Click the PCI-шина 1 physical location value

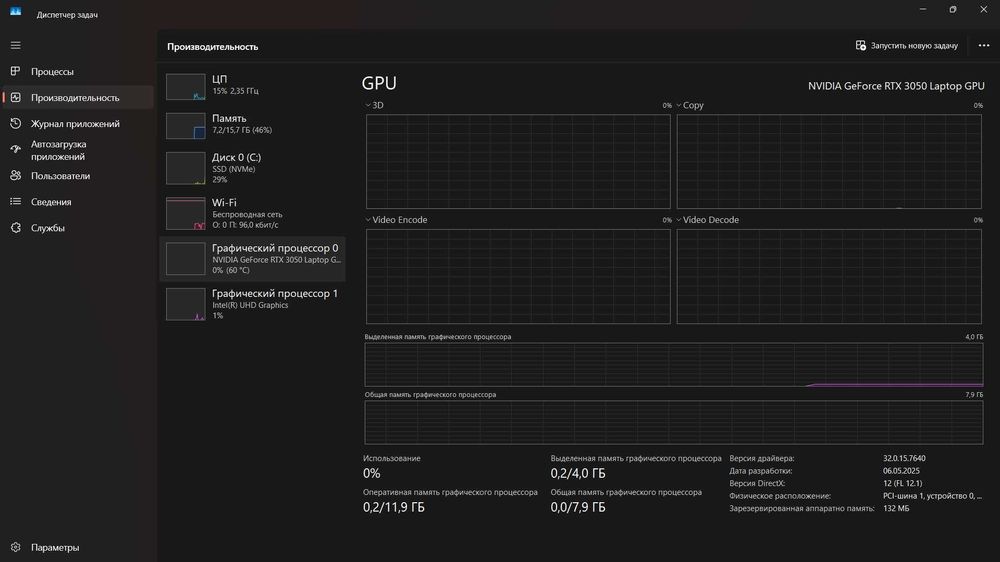932,496
